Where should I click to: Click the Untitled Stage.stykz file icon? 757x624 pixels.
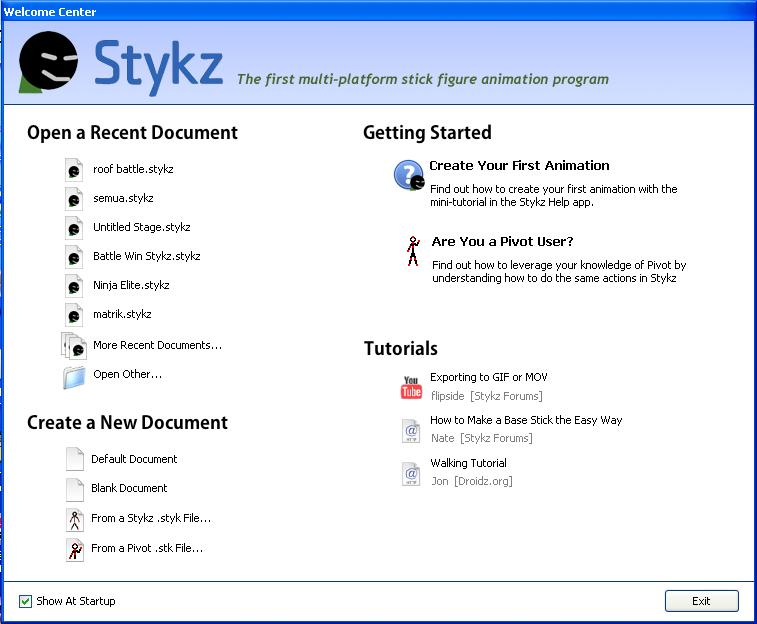tap(74, 228)
